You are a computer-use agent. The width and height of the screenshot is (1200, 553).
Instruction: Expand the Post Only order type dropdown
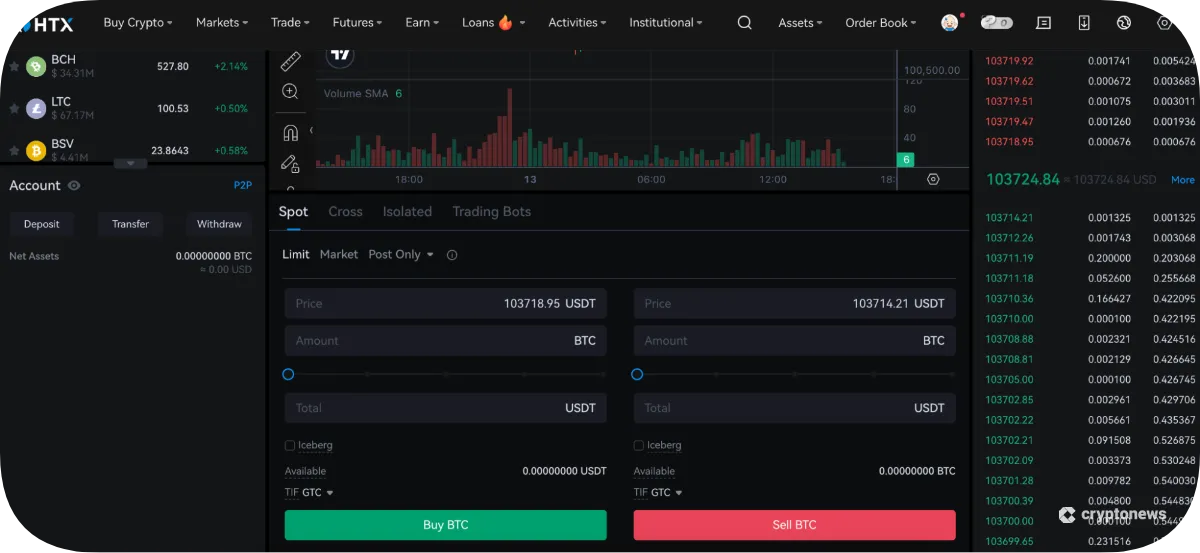(x=401, y=255)
